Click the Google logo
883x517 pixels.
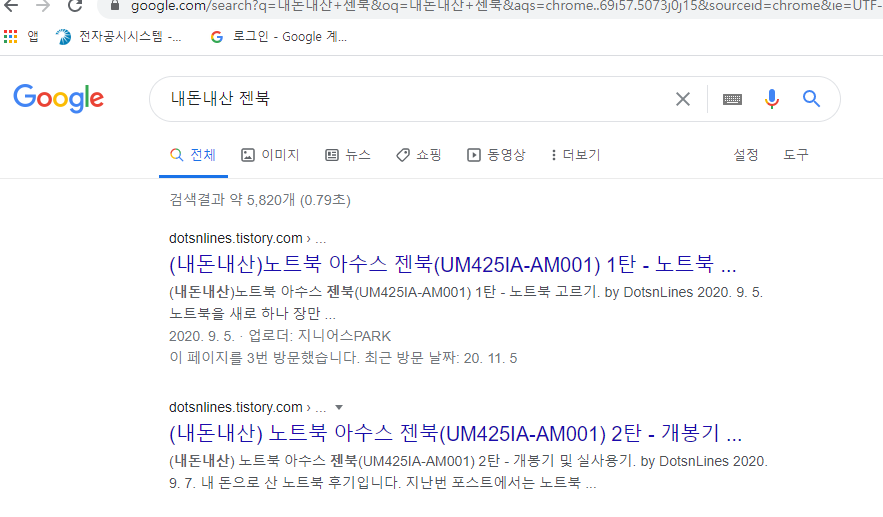click(x=59, y=99)
